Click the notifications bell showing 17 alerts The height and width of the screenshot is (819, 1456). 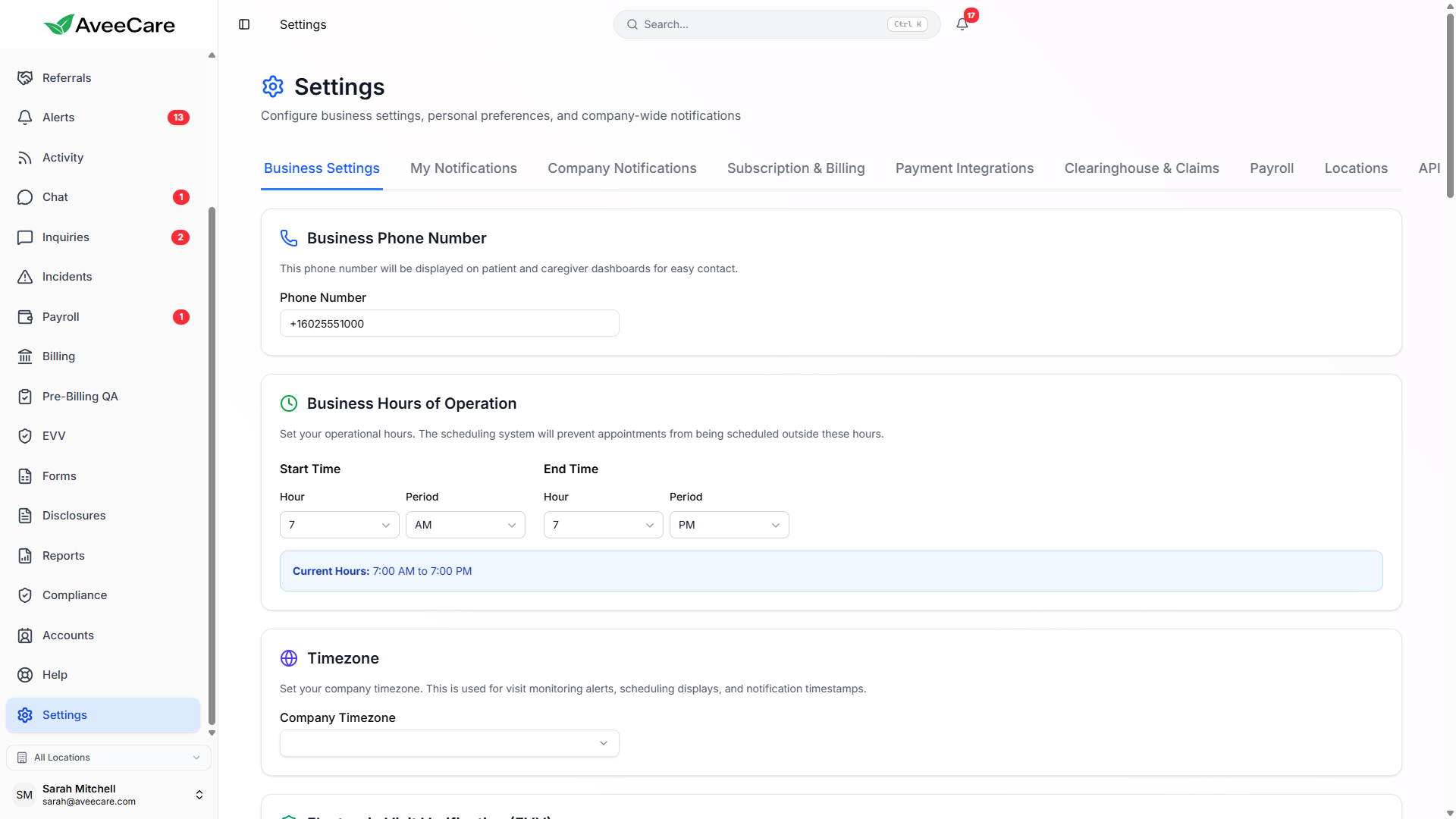pyautogui.click(x=961, y=24)
